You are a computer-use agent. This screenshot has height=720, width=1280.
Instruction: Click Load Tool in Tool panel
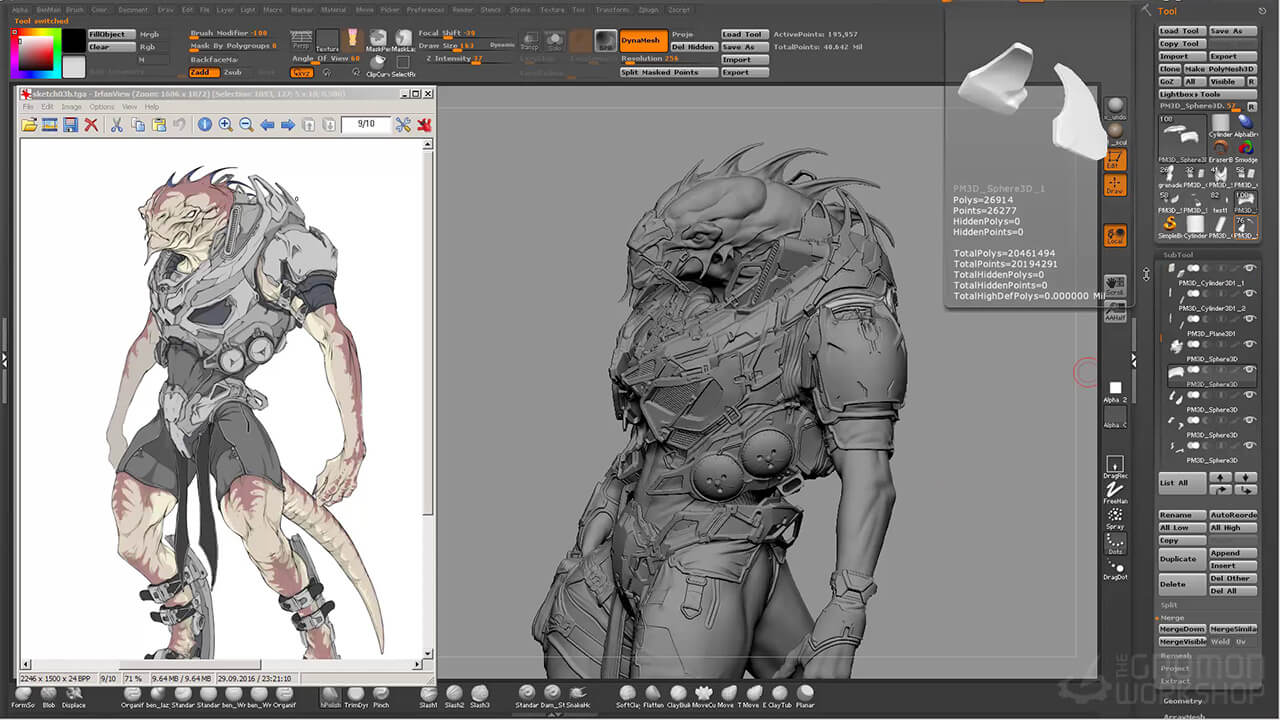pyautogui.click(x=1181, y=31)
